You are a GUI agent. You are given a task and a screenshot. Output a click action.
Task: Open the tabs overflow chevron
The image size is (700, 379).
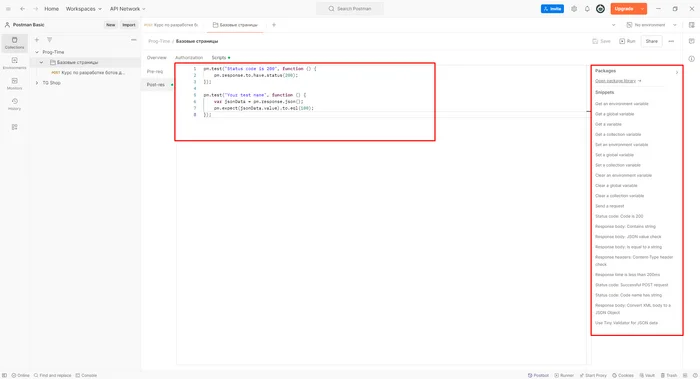pyautogui.click(x=613, y=25)
